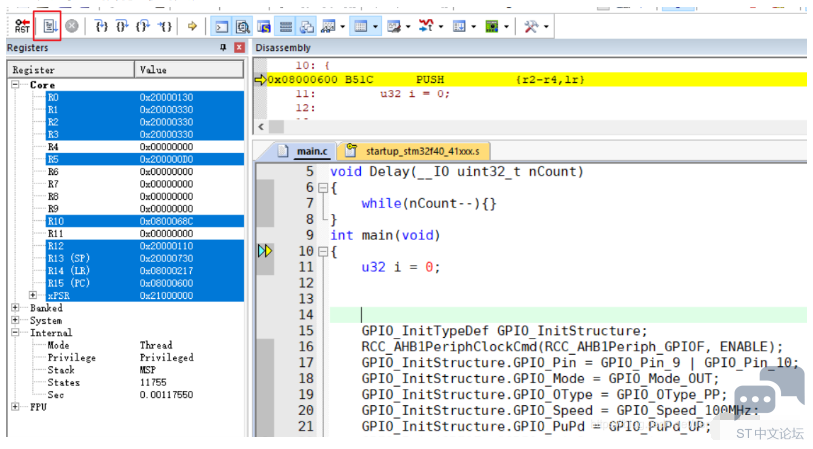
Task: Select R15 (PC) register row
Action: [x=145, y=283]
